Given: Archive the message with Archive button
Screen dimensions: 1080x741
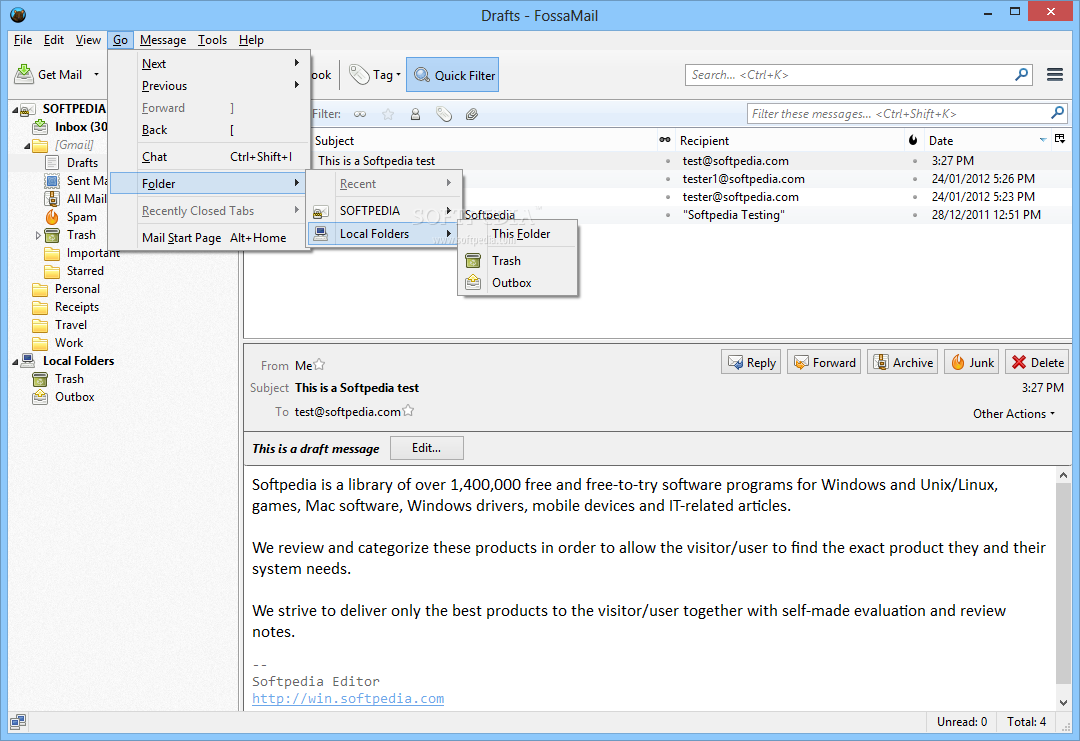Looking at the screenshot, I should coord(902,362).
